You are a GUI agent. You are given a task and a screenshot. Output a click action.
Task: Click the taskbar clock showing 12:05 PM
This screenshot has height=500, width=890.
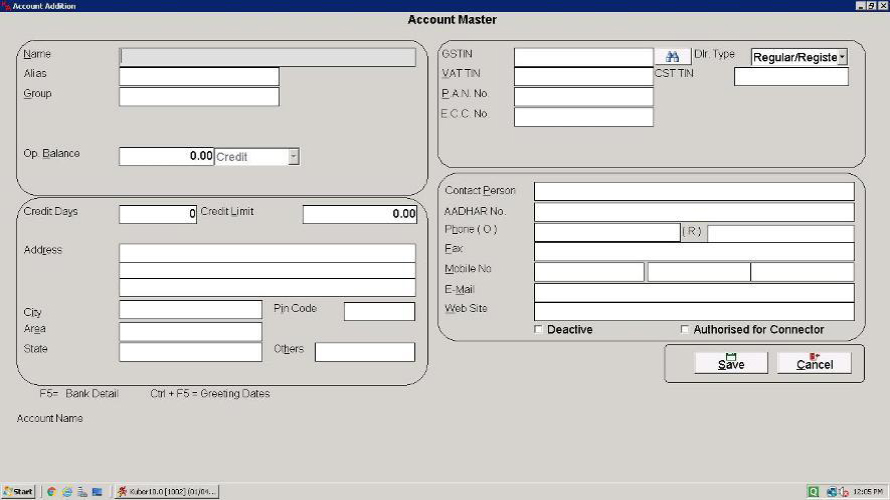[x=868, y=491]
